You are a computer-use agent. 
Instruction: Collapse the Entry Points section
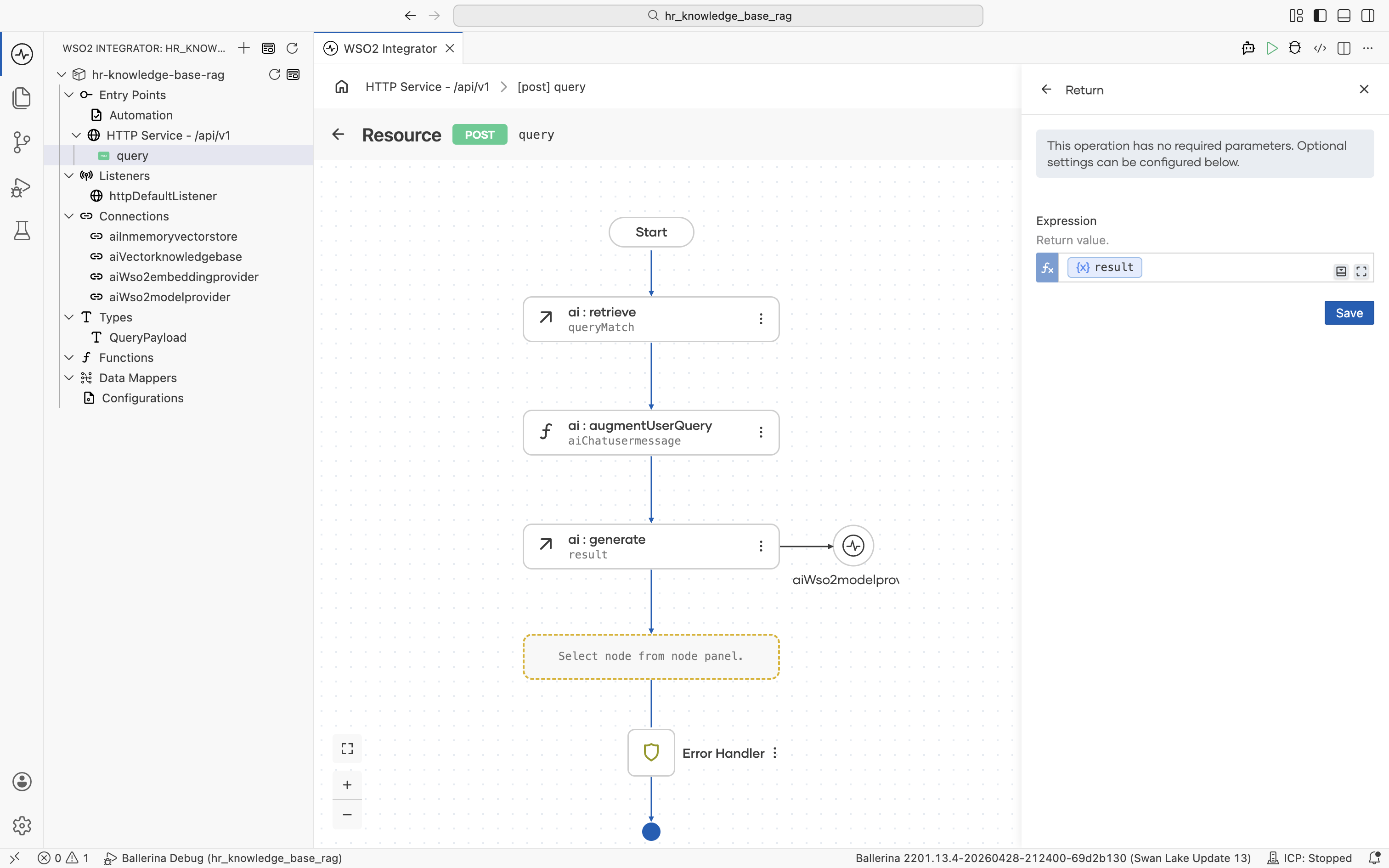tap(69, 95)
